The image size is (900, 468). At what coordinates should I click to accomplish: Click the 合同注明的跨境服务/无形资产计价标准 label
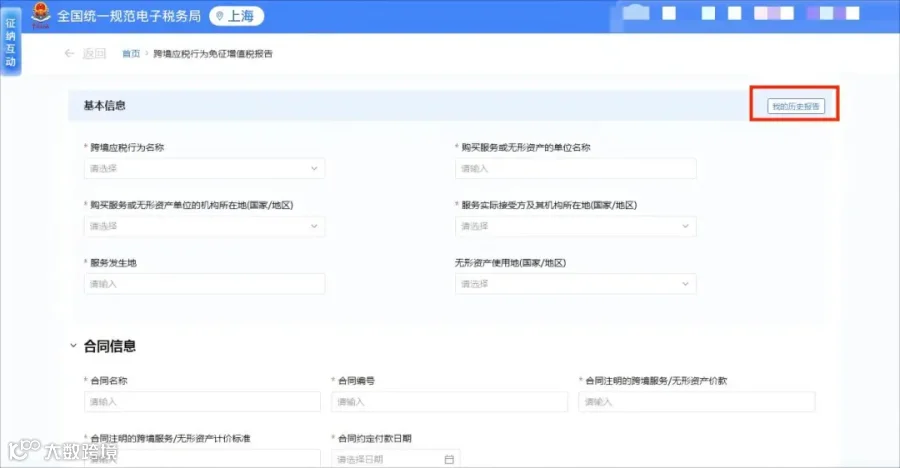(x=170, y=438)
